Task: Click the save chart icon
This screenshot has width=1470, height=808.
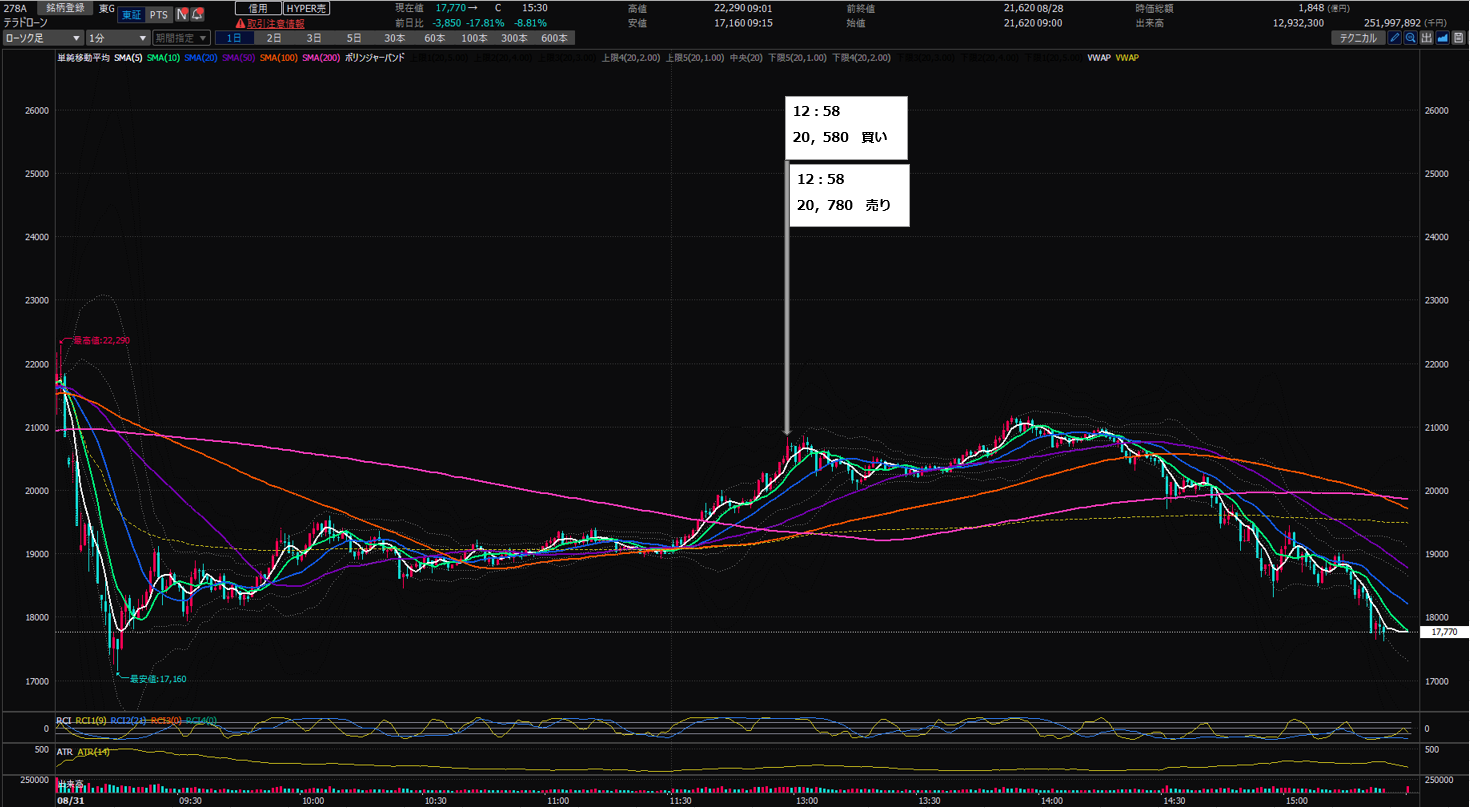Action: pos(1459,38)
